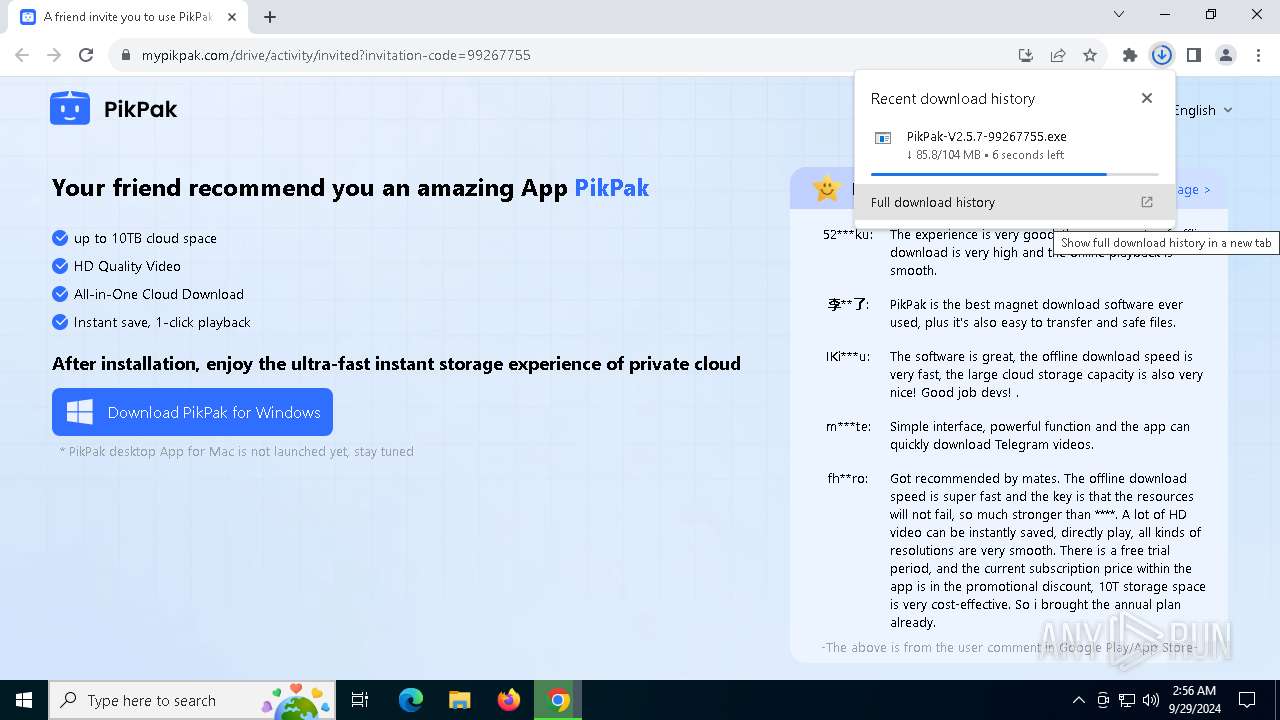Viewport: 1280px width, 720px height.
Task: Select the current PikPak invite tab
Action: tap(129, 17)
